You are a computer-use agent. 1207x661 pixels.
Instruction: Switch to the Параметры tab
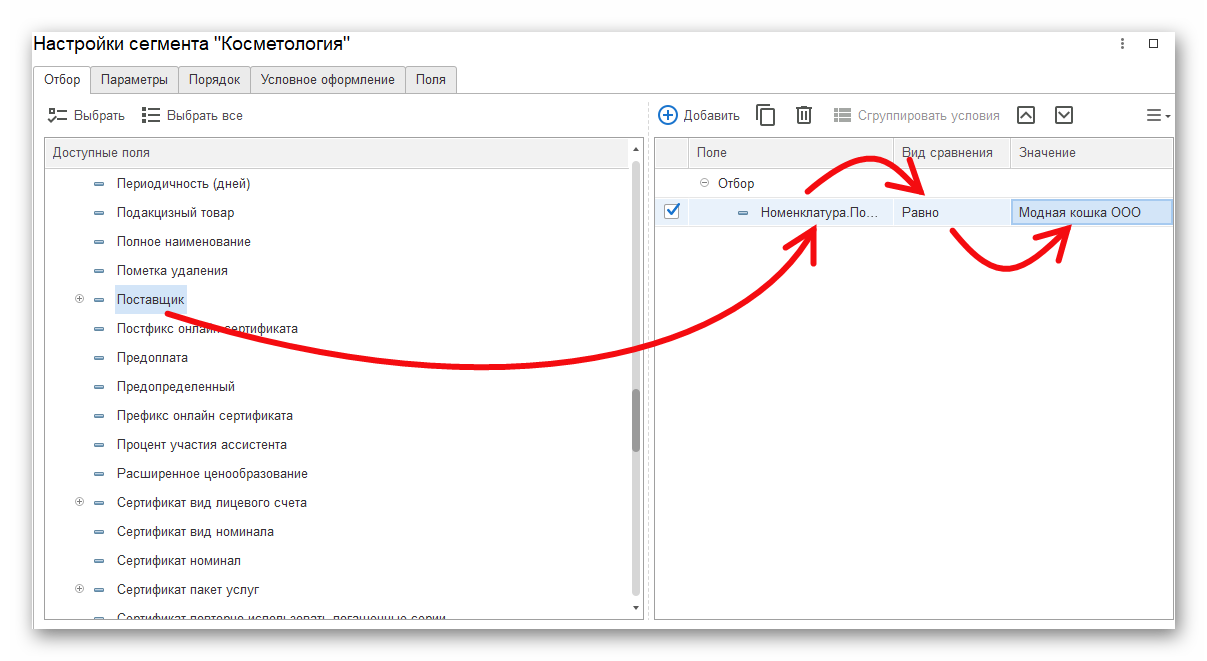click(134, 80)
